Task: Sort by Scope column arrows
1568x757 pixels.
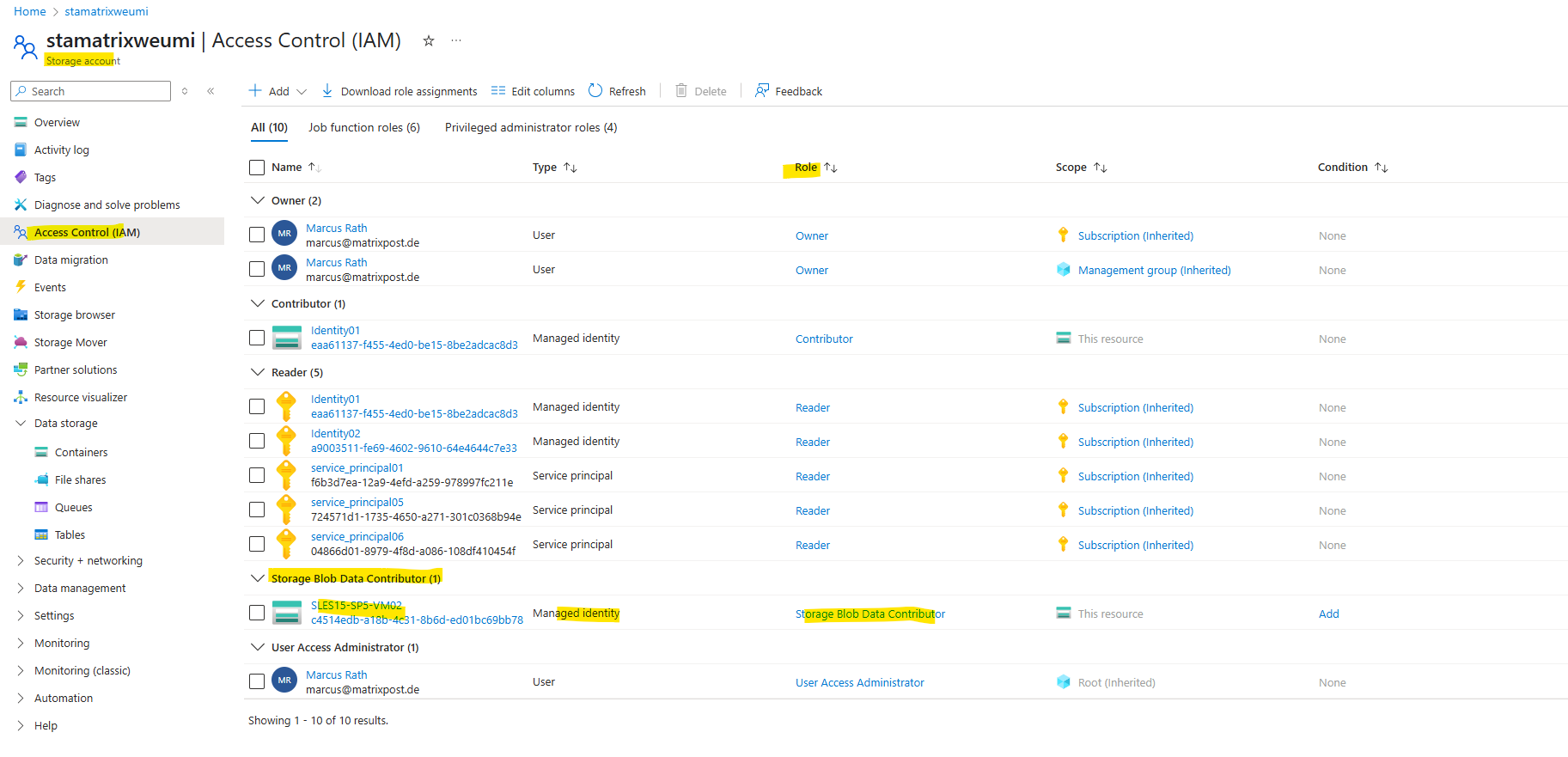Action: (1101, 168)
